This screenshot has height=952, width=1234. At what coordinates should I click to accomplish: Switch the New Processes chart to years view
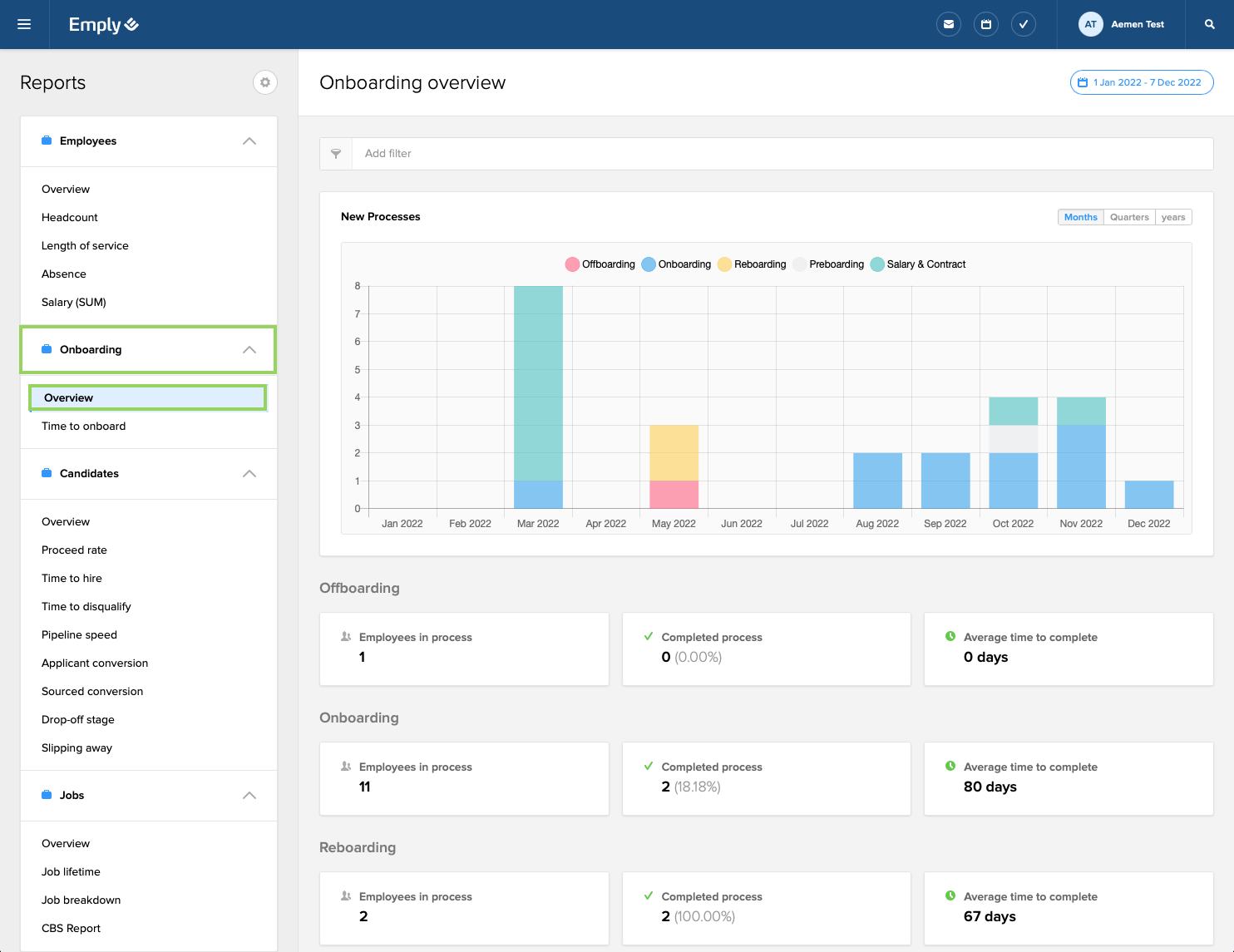(x=1172, y=216)
